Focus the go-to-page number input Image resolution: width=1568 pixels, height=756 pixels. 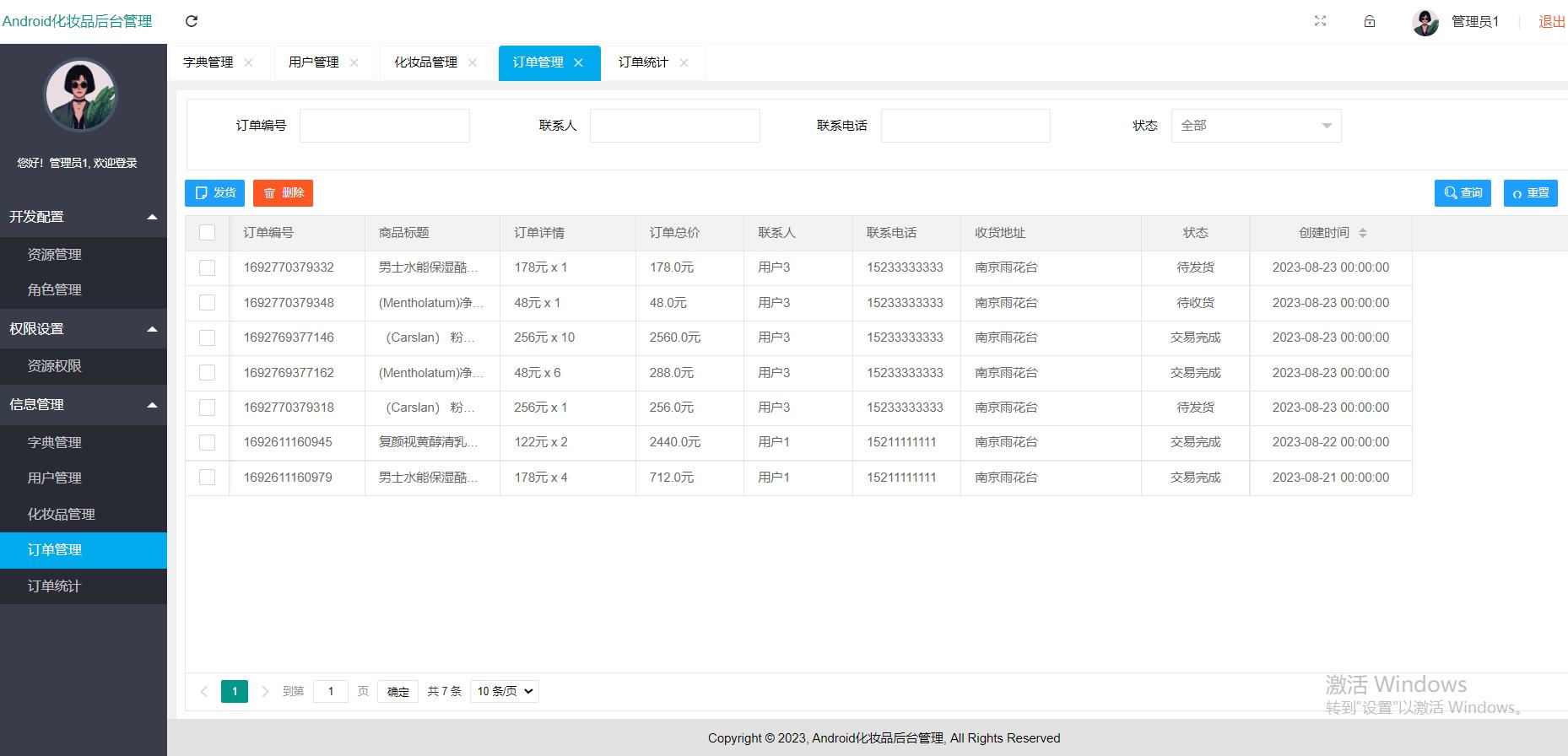coord(331,692)
